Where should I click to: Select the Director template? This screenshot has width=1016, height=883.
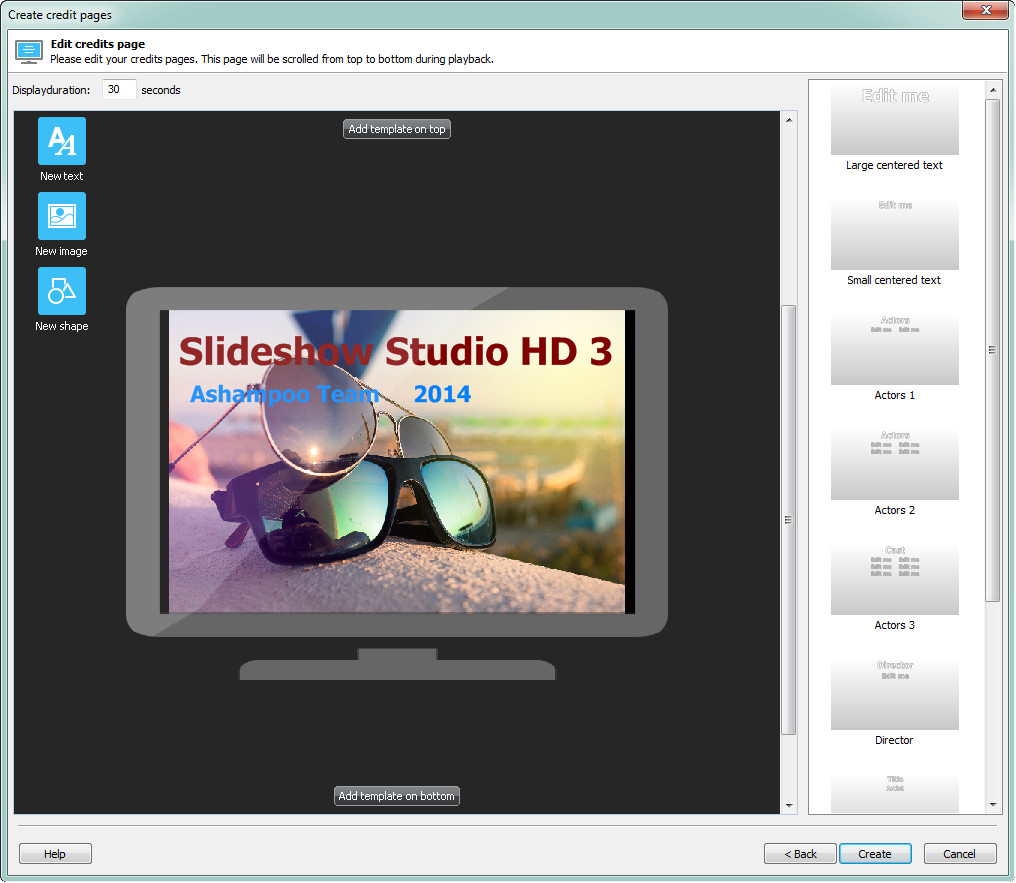(x=894, y=692)
